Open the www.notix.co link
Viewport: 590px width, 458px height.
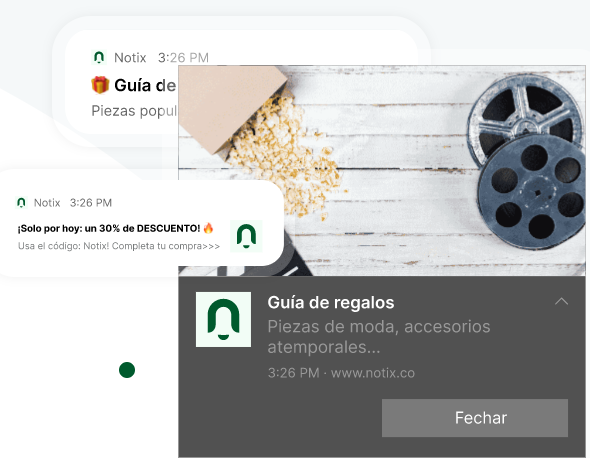point(373,373)
